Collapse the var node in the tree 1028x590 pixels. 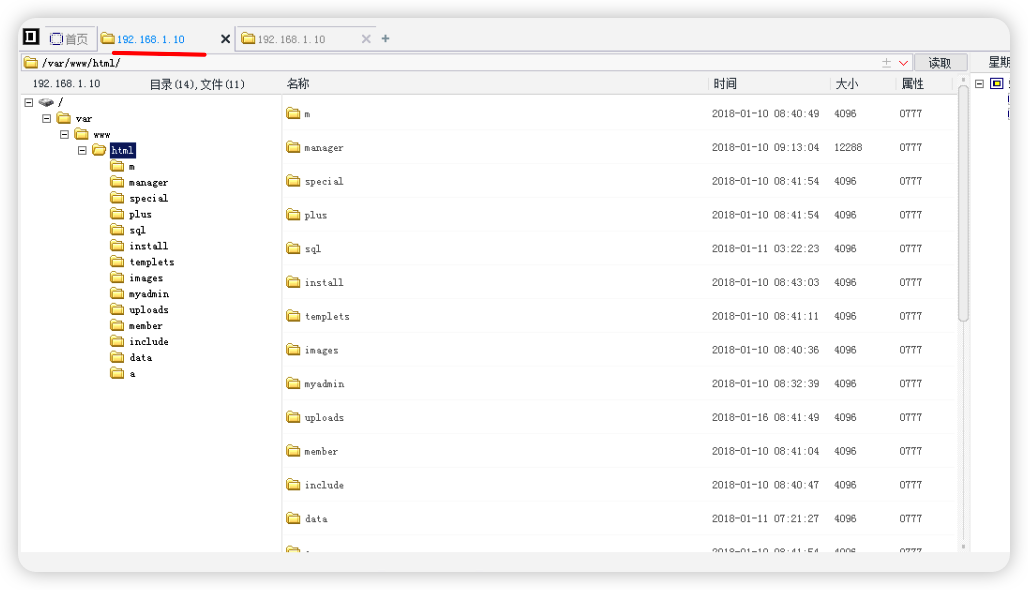[x=47, y=118]
